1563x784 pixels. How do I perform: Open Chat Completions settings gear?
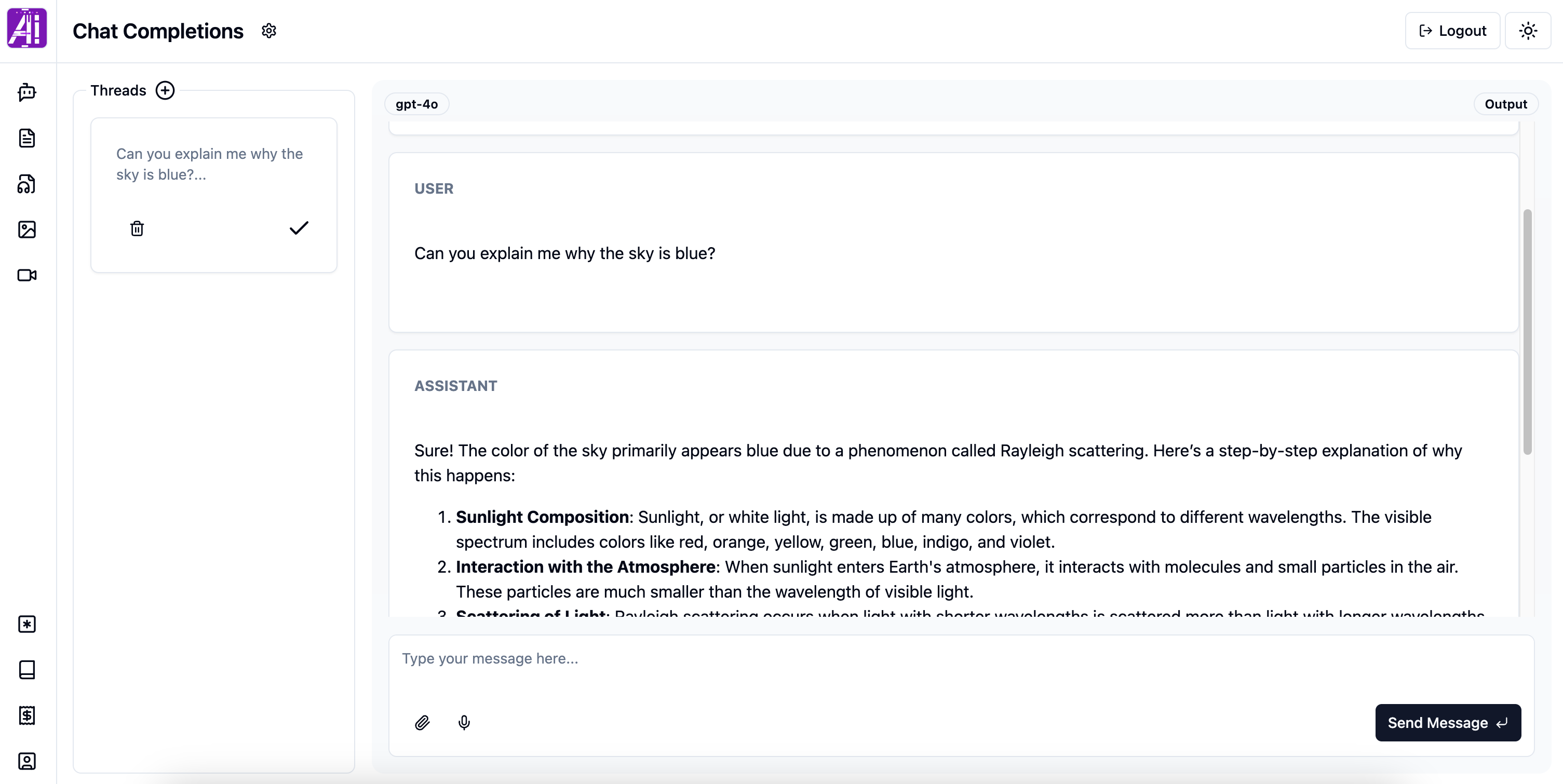pos(269,31)
